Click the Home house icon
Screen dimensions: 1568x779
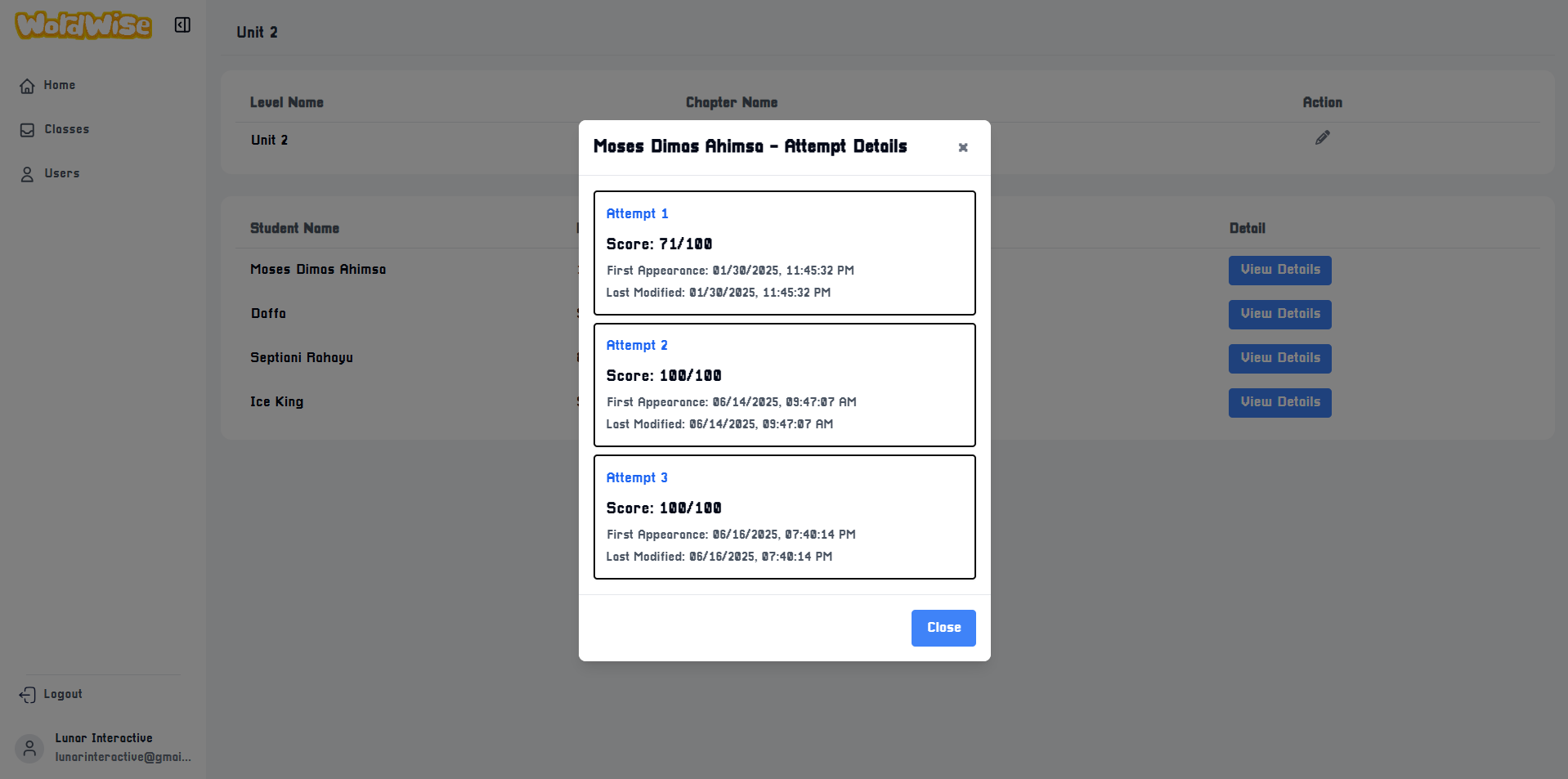click(27, 86)
